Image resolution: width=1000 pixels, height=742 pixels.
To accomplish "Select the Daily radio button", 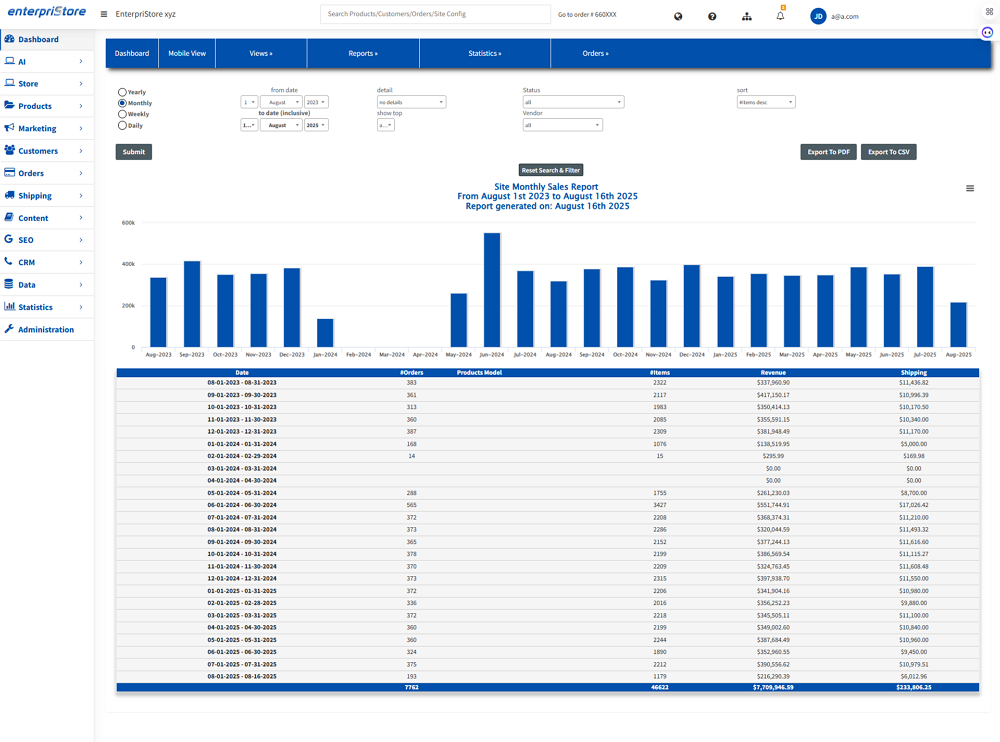I will pyautogui.click(x=122, y=126).
